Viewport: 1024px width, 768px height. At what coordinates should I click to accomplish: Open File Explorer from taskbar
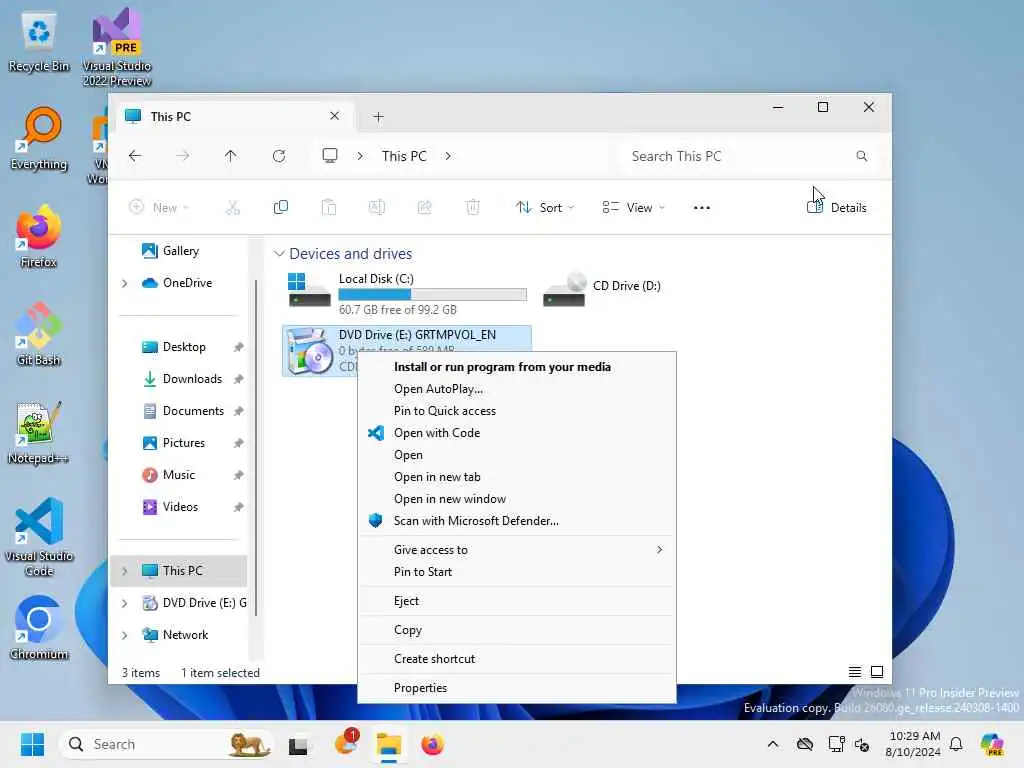coord(389,744)
